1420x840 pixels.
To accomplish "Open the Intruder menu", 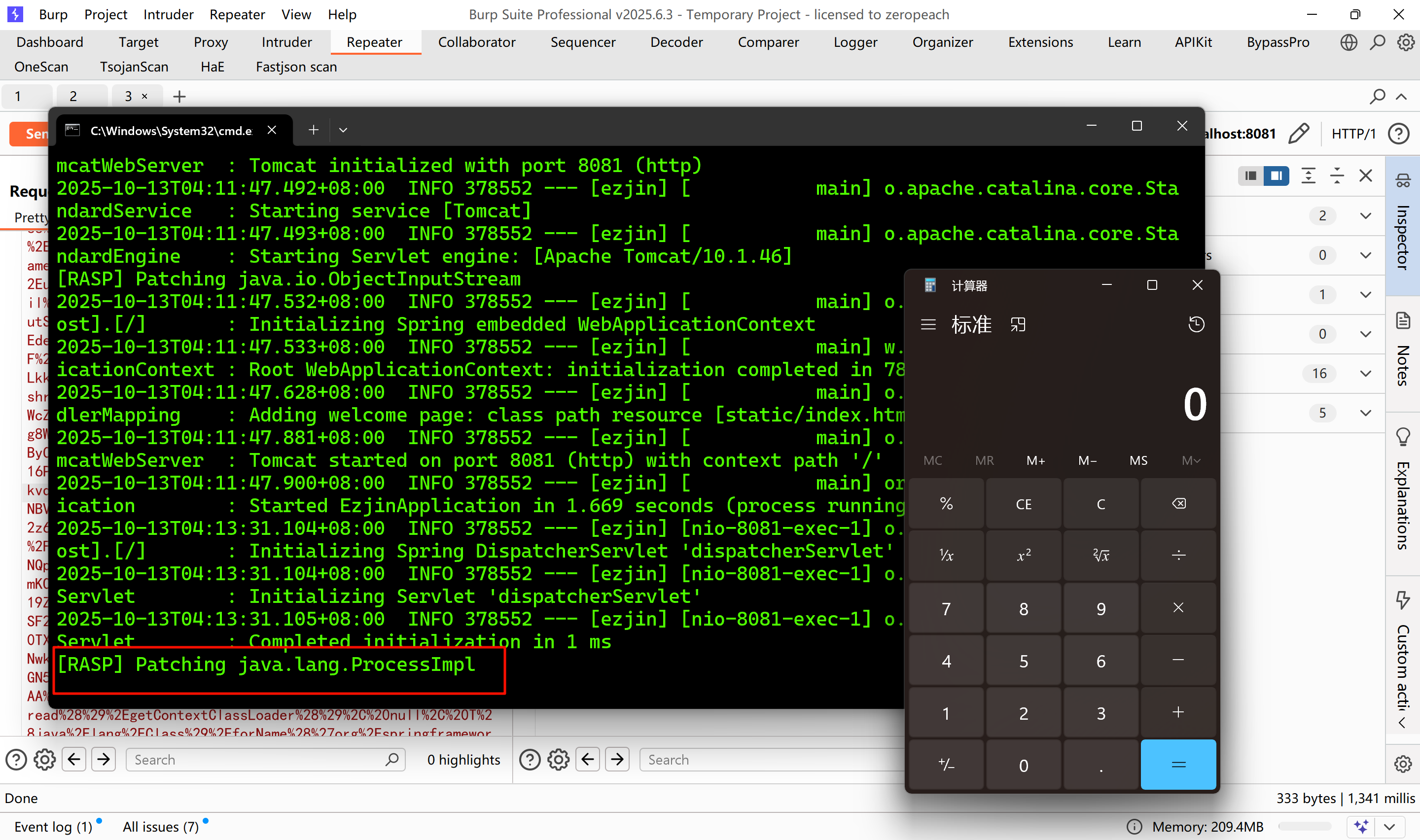I will 168,14.
